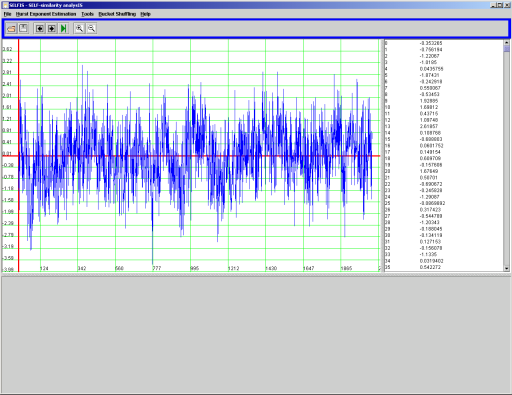The width and height of the screenshot is (512, 395).
Task: Click the red vertical marker on the plot
Action: tap(19, 156)
